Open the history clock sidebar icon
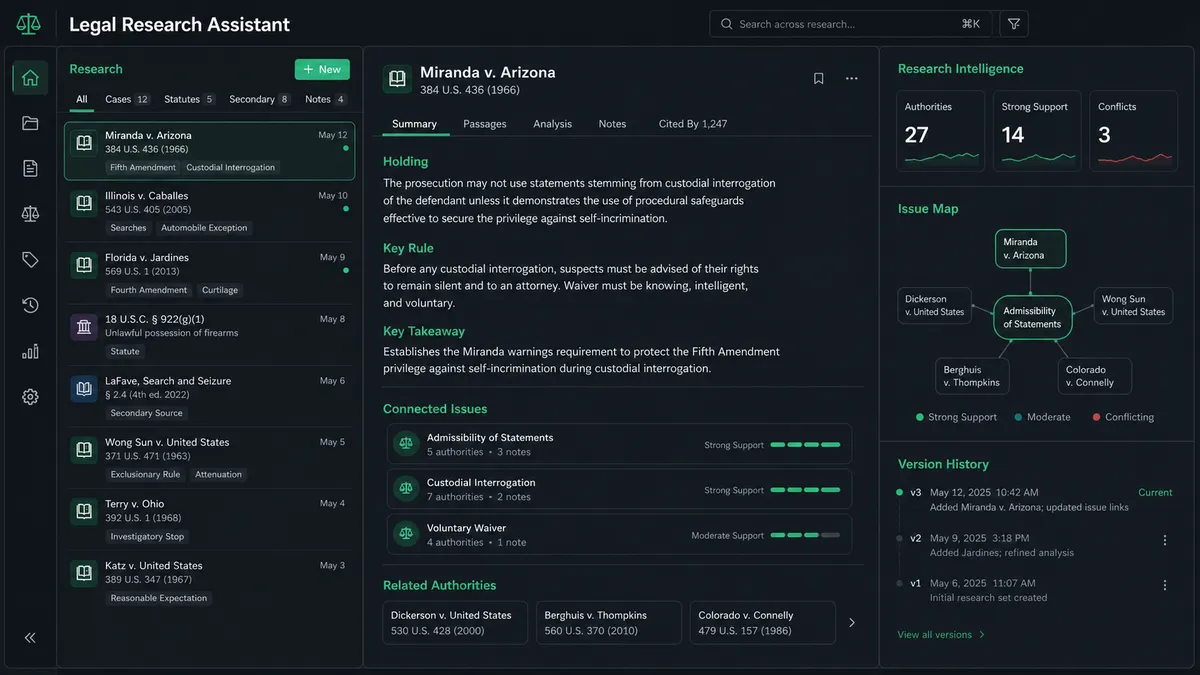The width and height of the screenshot is (1200, 675). [x=30, y=305]
